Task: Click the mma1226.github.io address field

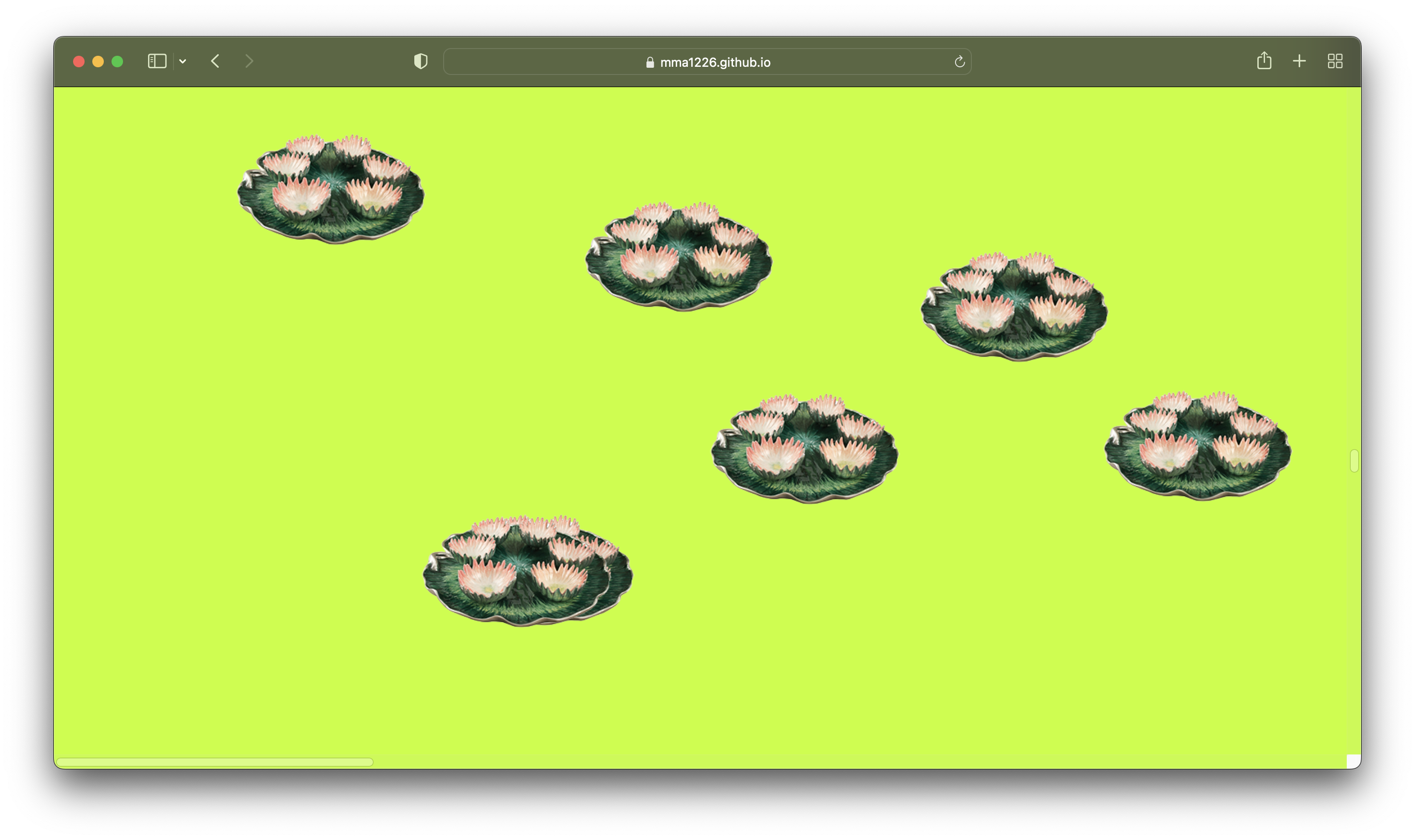Action: coord(714,62)
